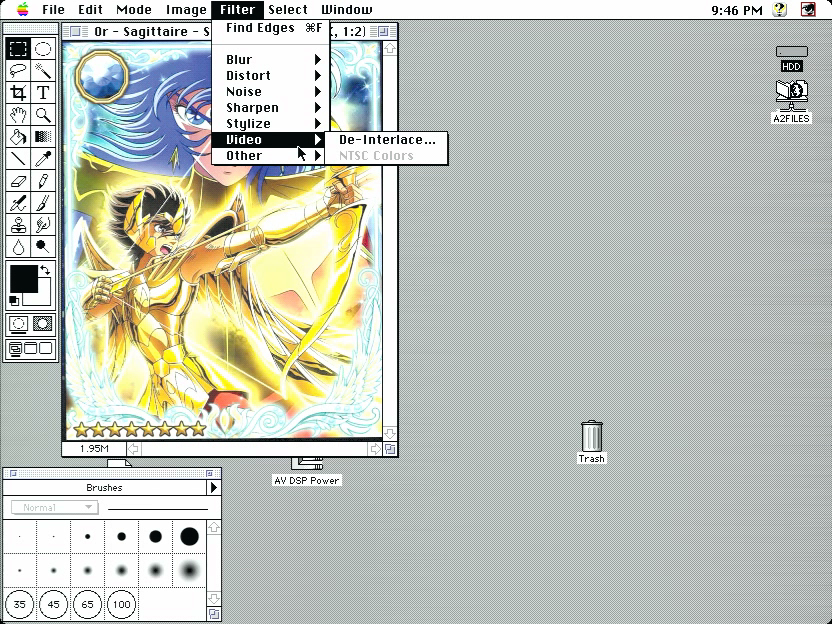Select the Elliptical Marquee tool
832x624 pixels.
click(x=43, y=49)
